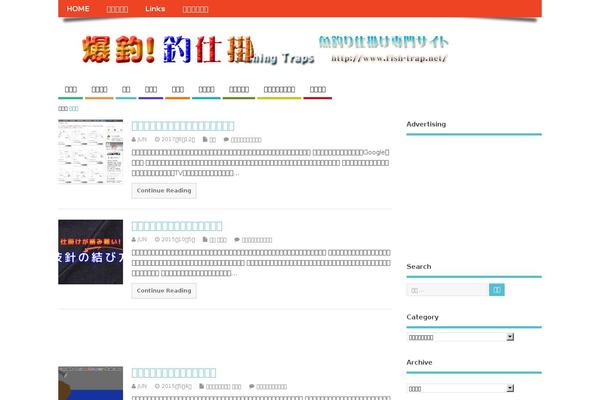Open the title link of the second post
Image resolution: width=600 pixels, height=400 pixels.
177,226
